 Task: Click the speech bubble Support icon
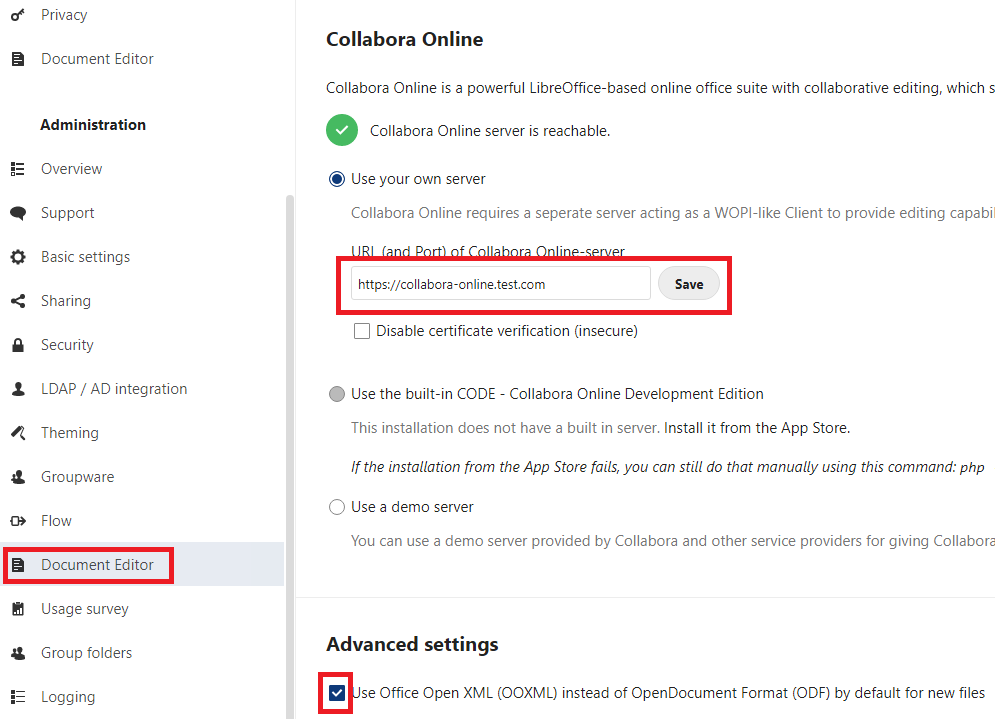pyautogui.click(x=18, y=213)
